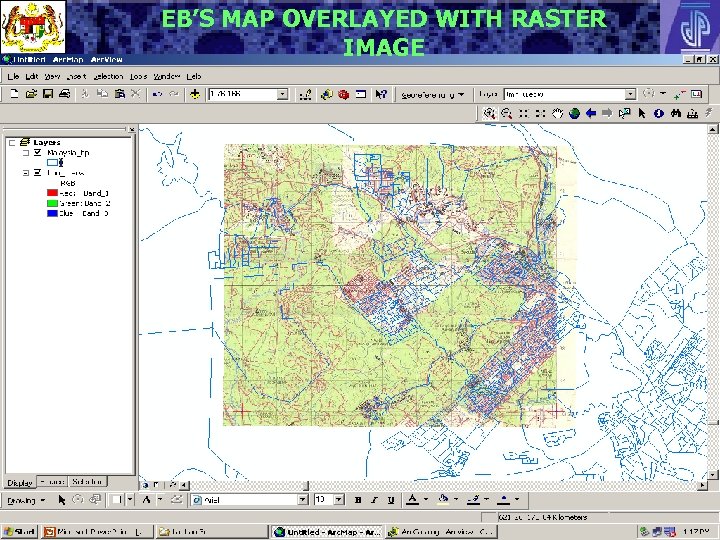Open the Georeferencing dropdown menu
The image size is (720, 540).
(x=433, y=95)
